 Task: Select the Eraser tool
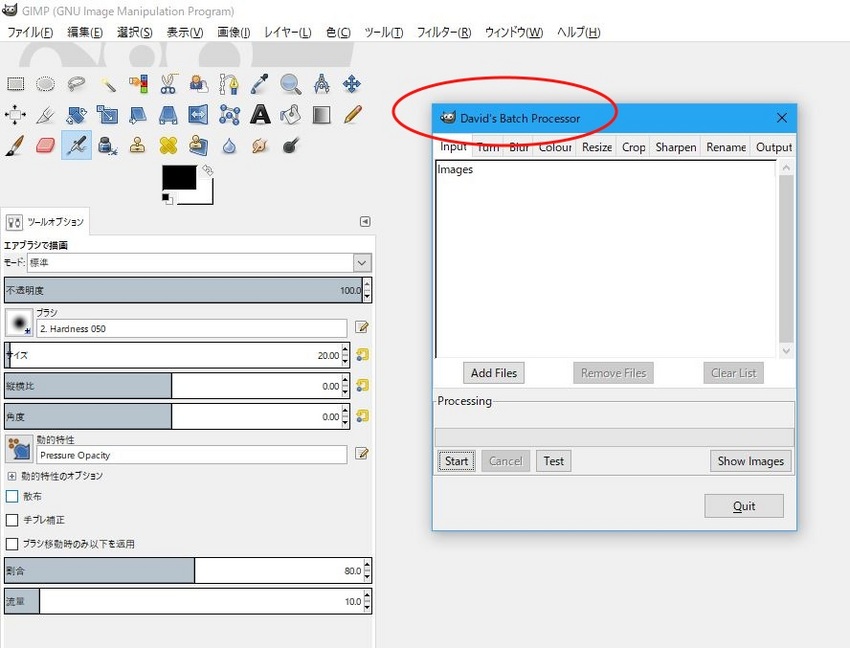coord(46,145)
